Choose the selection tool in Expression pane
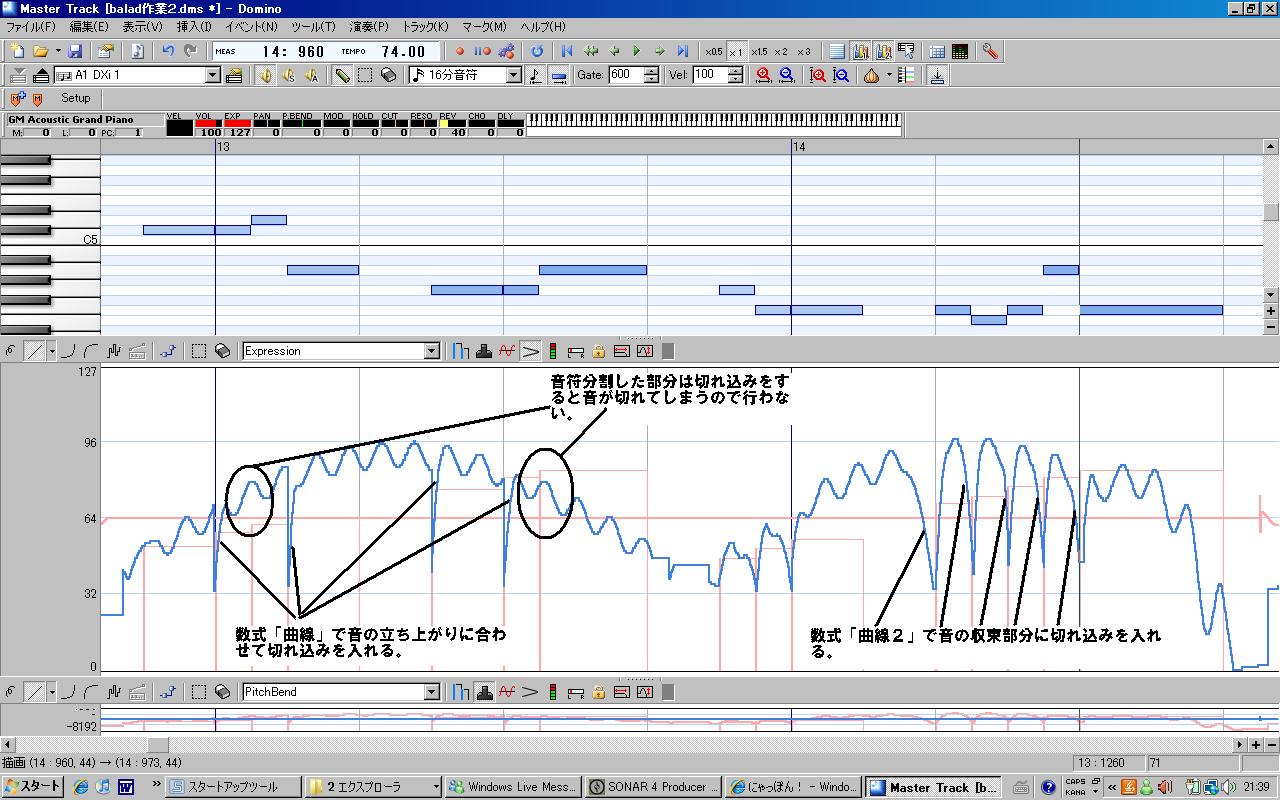This screenshot has width=1280, height=800. pos(199,351)
